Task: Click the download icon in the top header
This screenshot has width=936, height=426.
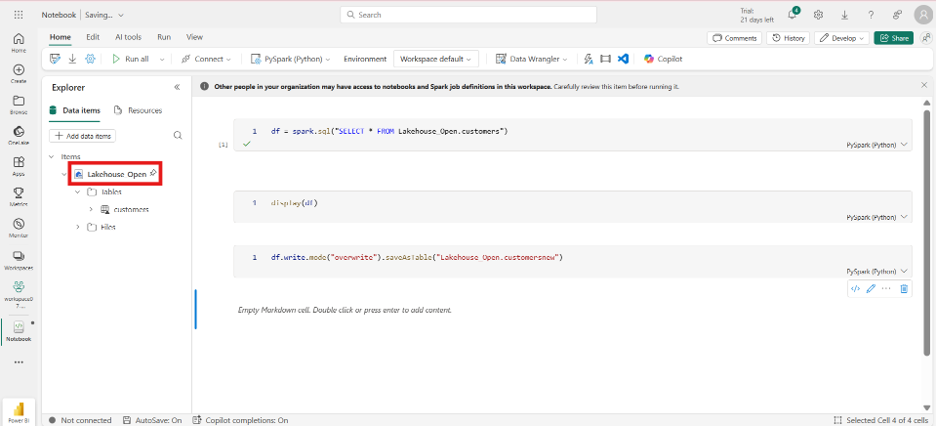Action: [845, 15]
